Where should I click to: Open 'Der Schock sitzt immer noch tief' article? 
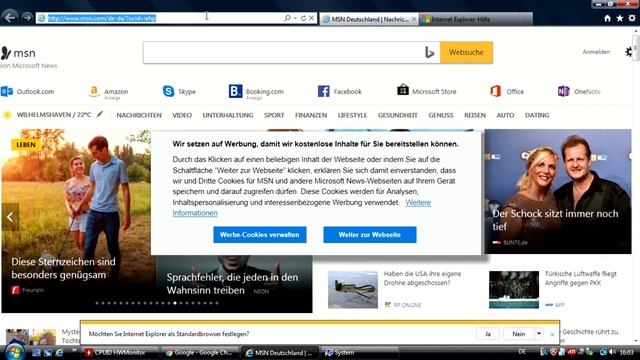pyautogui.click(x=555, y=220)
